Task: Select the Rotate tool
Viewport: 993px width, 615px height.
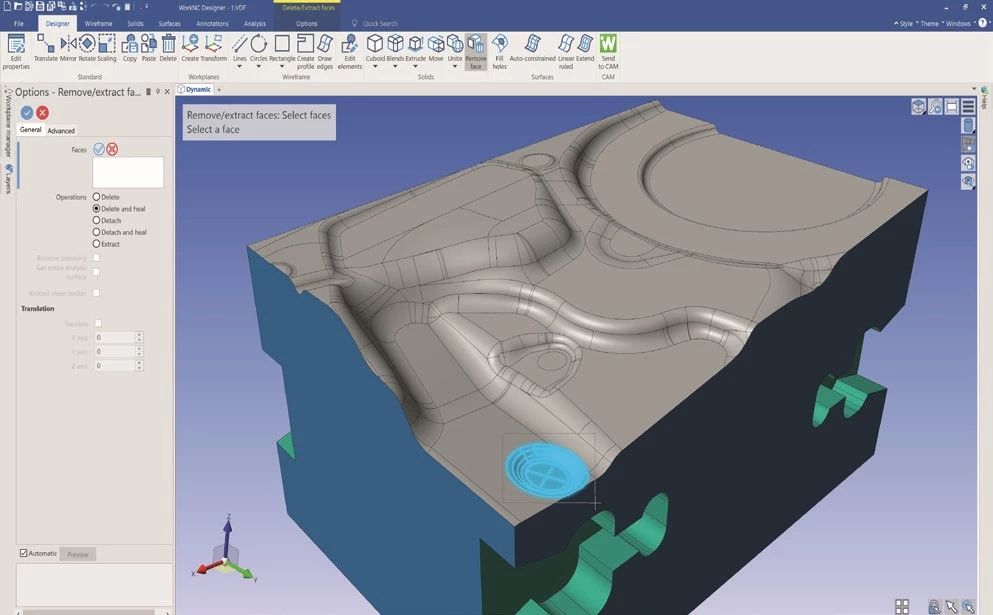Action: pyautogui.click(x=87, y=49)
